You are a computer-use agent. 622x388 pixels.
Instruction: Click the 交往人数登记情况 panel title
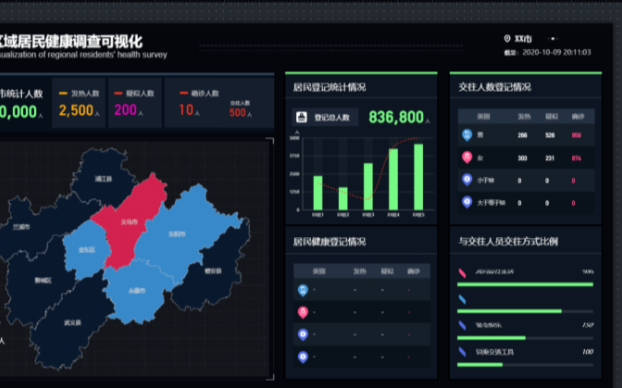(x=495, y=87)
